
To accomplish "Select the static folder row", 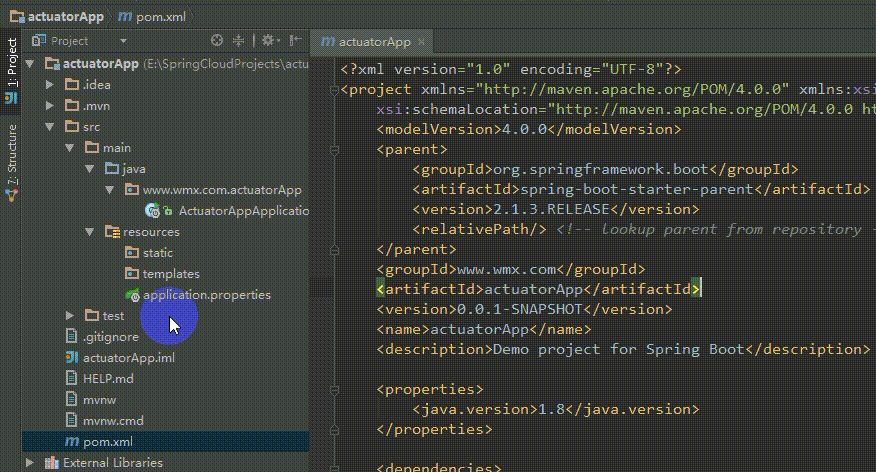I will tap(165, 253).
